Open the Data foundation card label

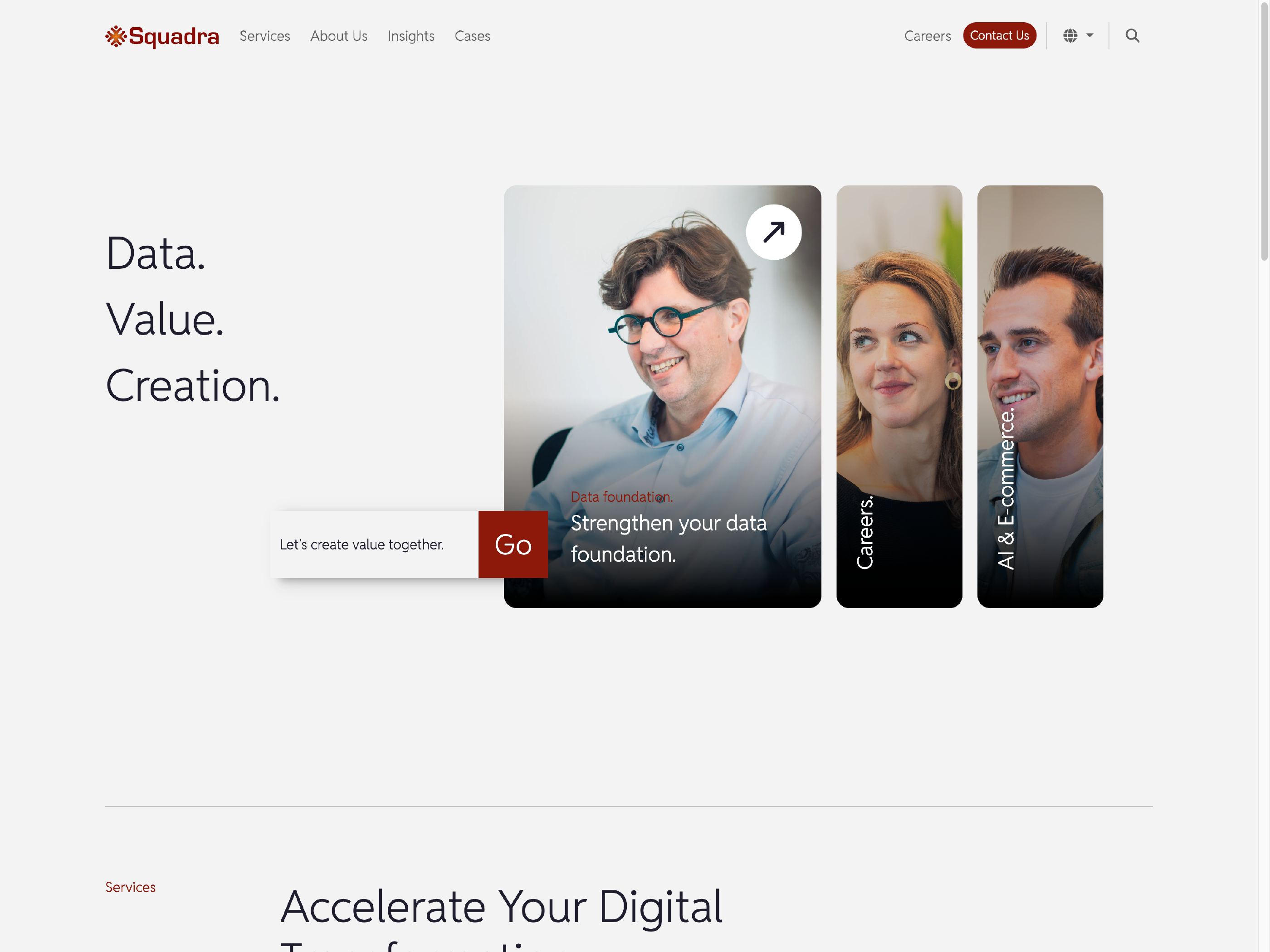click(x=622, y=497)
